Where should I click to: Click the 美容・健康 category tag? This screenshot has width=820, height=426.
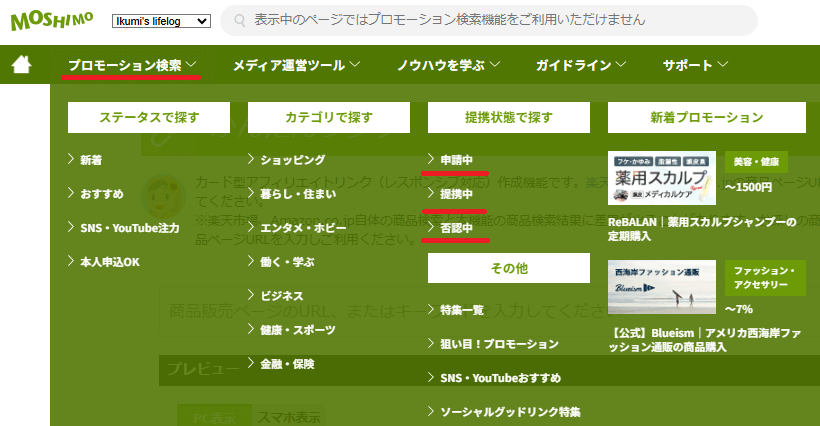click(x=756, y=162)
